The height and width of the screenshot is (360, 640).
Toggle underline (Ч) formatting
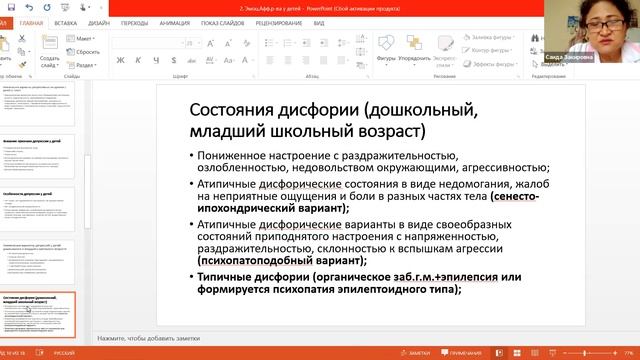[x=156, y=60]
